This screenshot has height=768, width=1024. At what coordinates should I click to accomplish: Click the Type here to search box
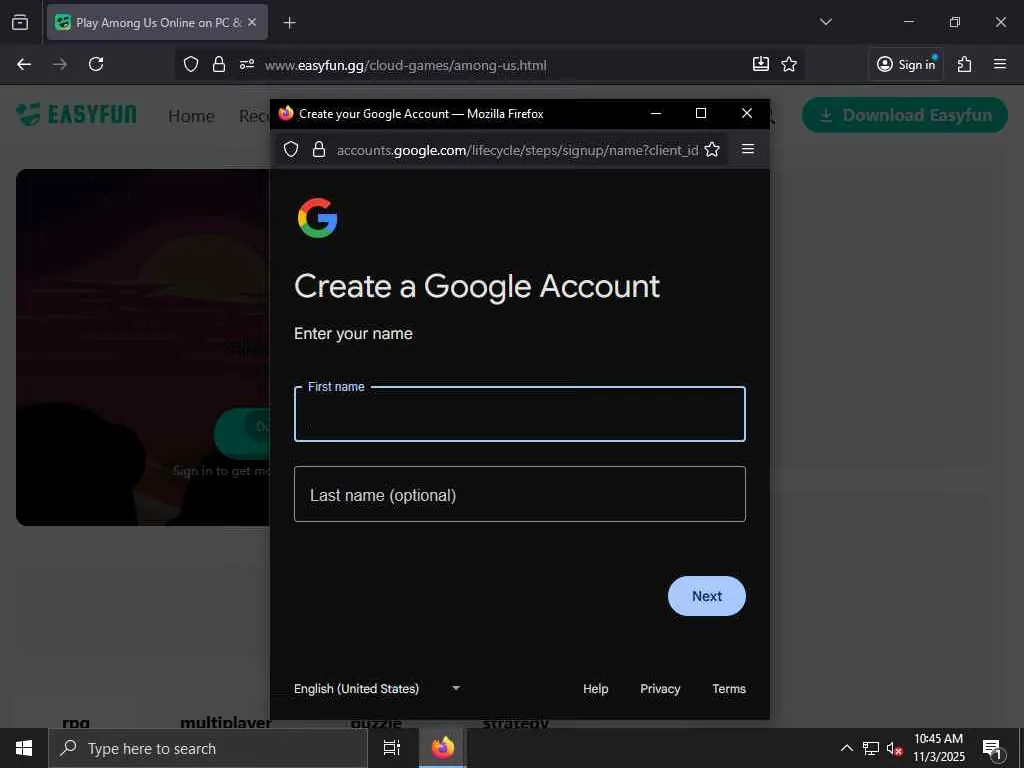coord(208,748)
